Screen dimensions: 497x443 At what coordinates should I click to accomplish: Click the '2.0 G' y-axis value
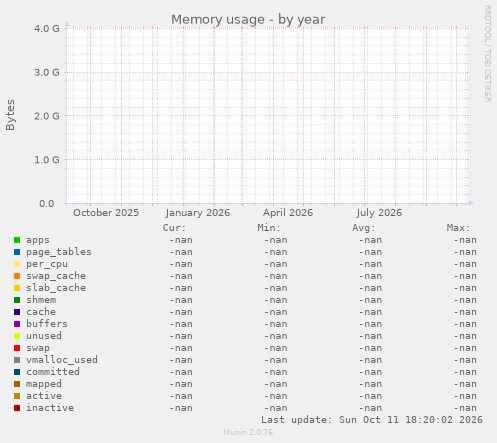coord(47,116)
